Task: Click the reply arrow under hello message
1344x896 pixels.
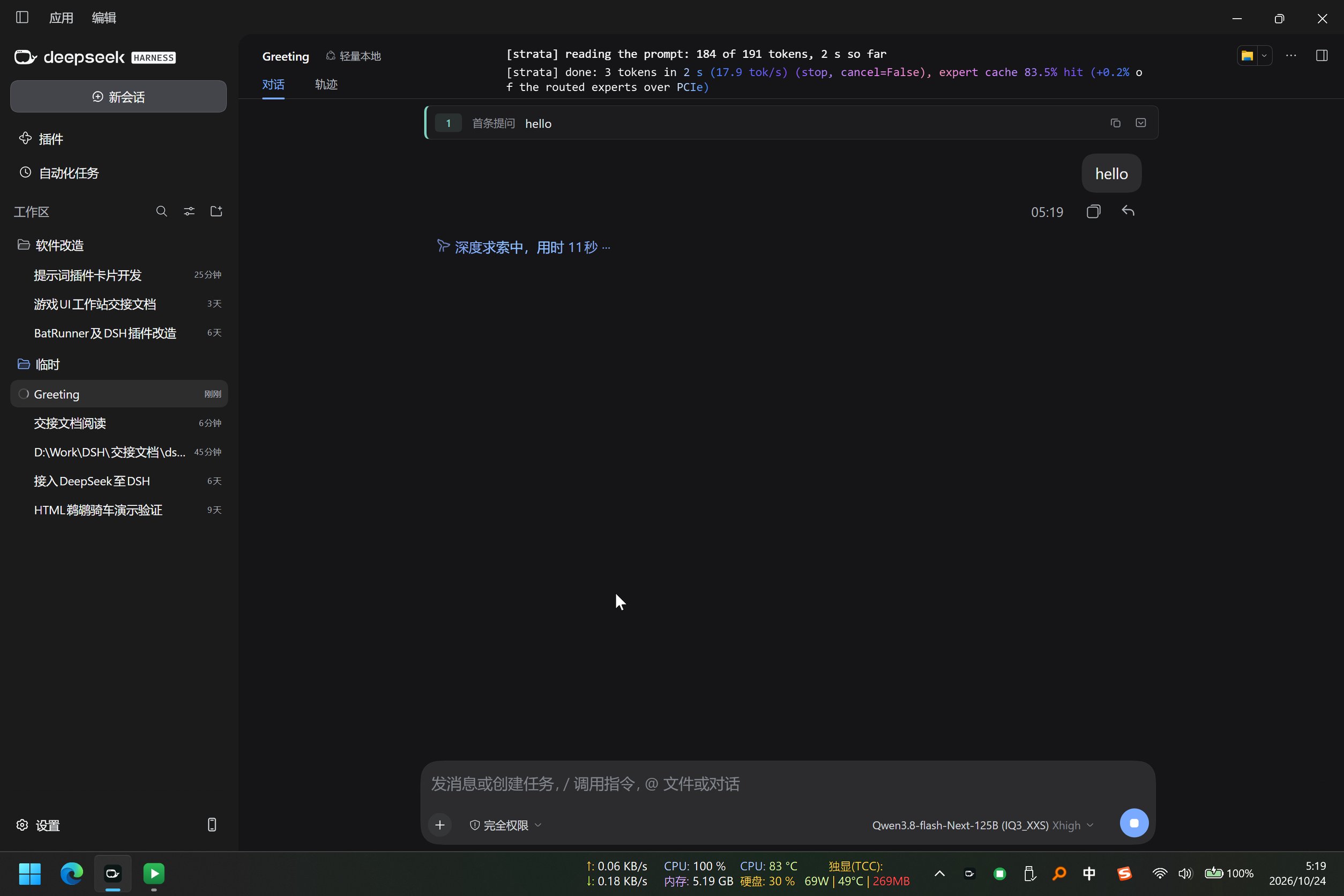Action: [x=1128, y=212]
